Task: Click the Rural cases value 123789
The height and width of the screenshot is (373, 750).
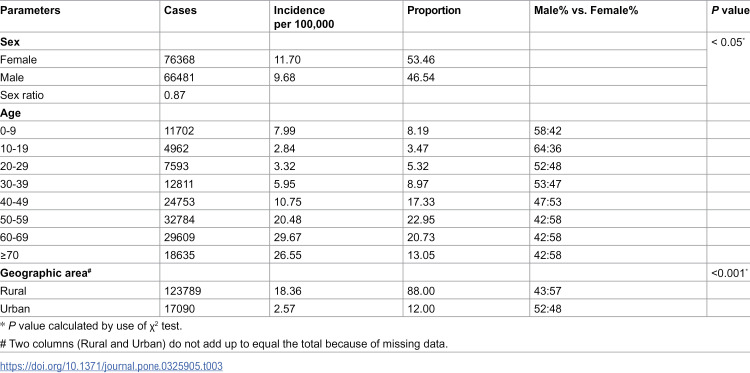Action: (x=182, y=291)
